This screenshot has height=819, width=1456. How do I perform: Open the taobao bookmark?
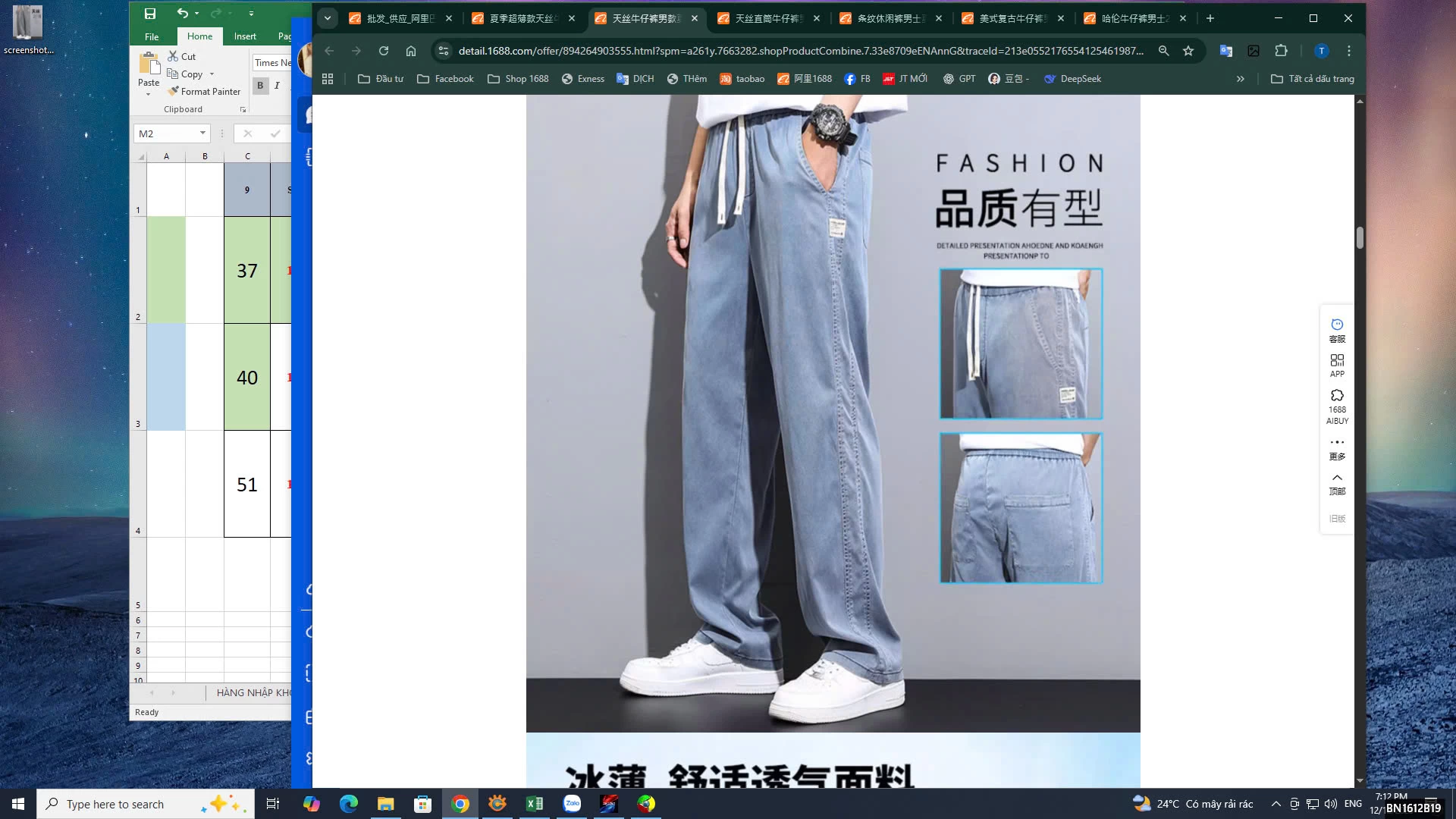[742, 78]
